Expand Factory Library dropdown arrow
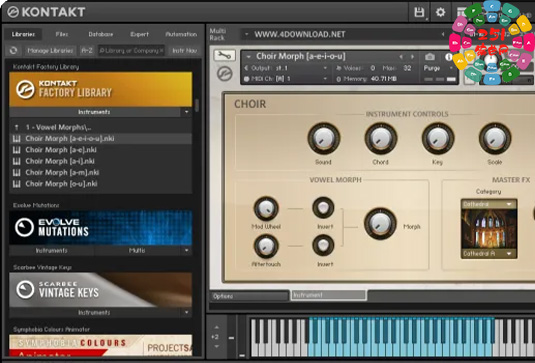535x363 pixels. pyautogui.click(x=186, y=112)
